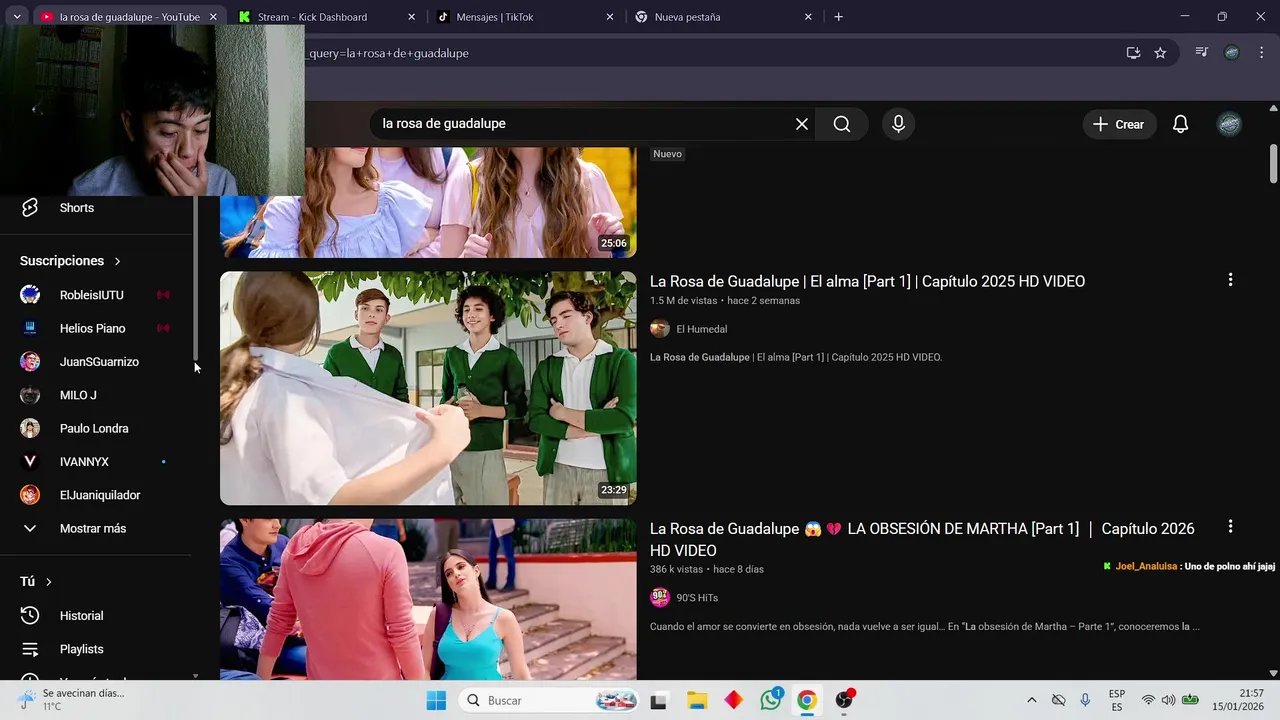This screenshot has width=1280, height=720.
Task: Visit El Humedal channel
Action: tap(701, 329)
